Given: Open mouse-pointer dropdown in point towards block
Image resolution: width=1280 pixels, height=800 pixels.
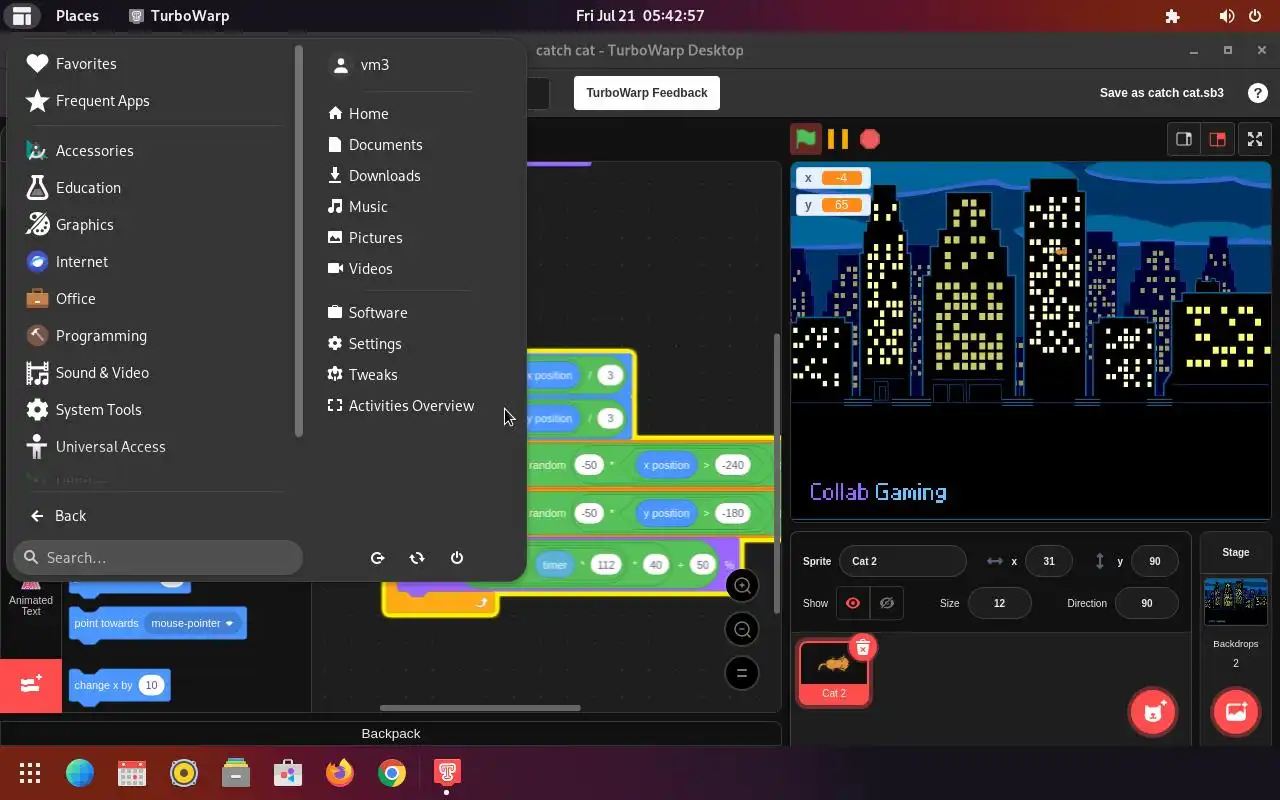Looking at the screenshot, I should click(x=192, y=623).
